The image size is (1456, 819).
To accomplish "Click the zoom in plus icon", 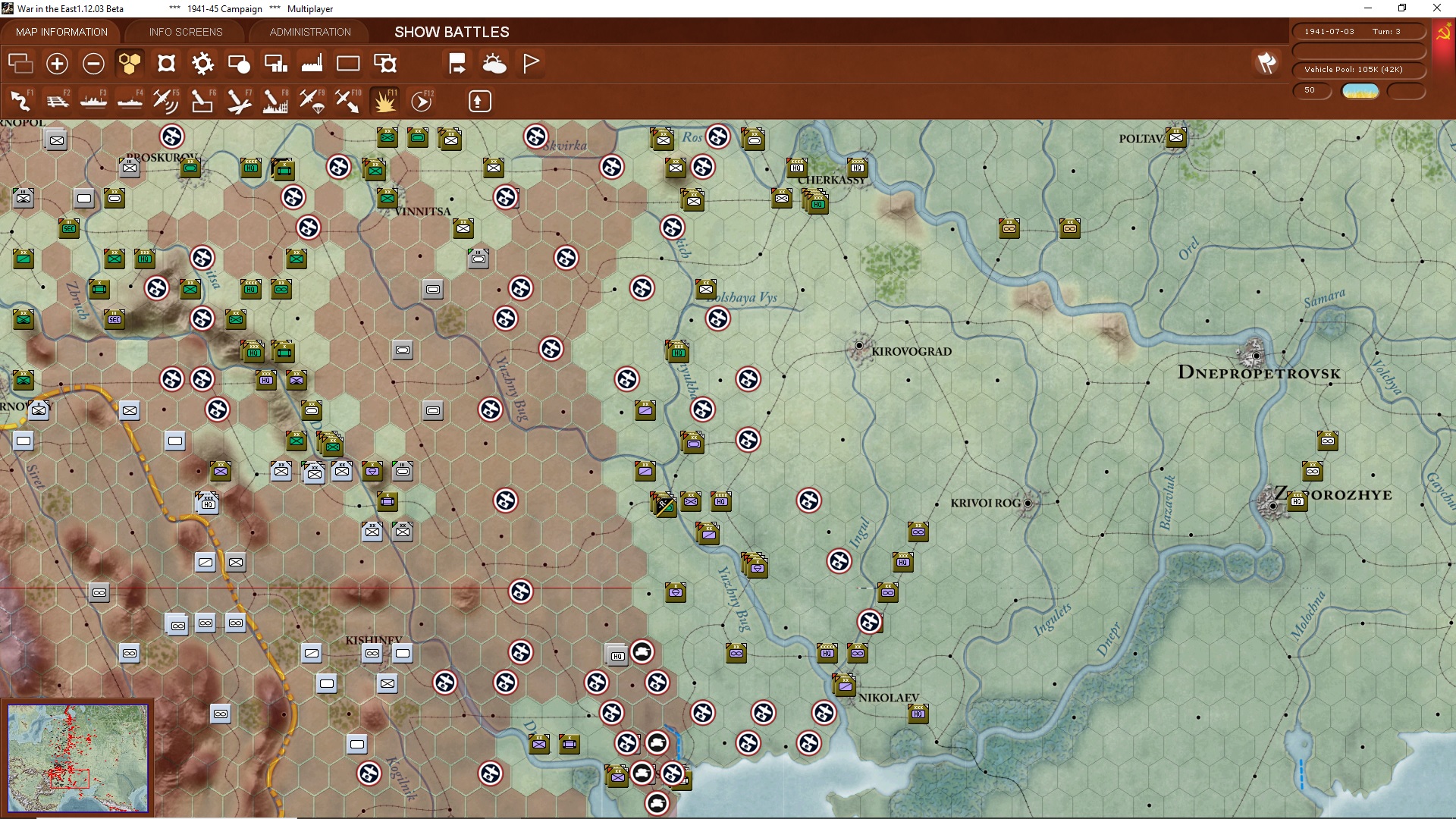I will [57, 64].
